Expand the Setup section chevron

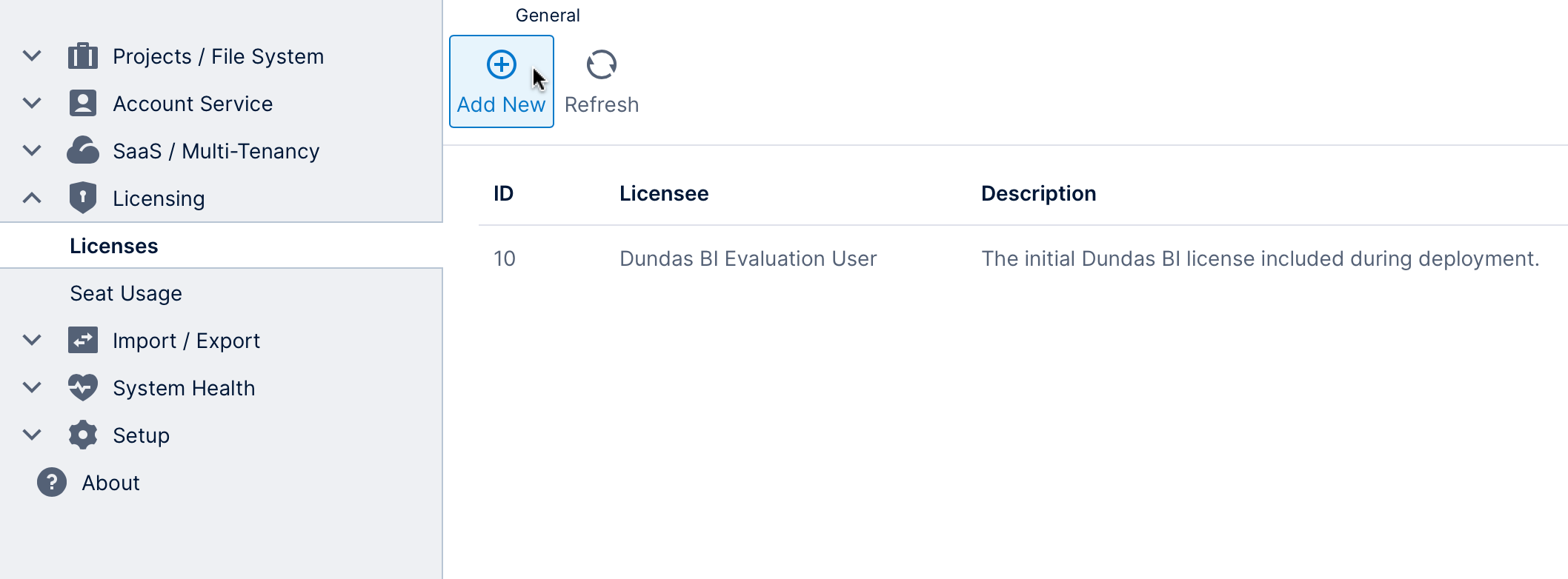32,435
